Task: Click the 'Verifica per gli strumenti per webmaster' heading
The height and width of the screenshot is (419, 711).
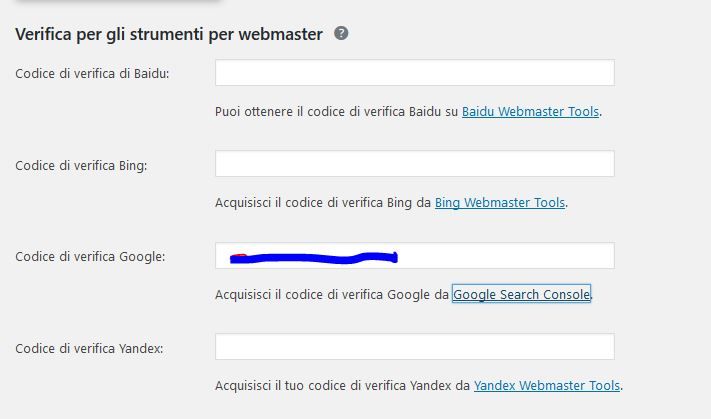Action: (169, 34)
